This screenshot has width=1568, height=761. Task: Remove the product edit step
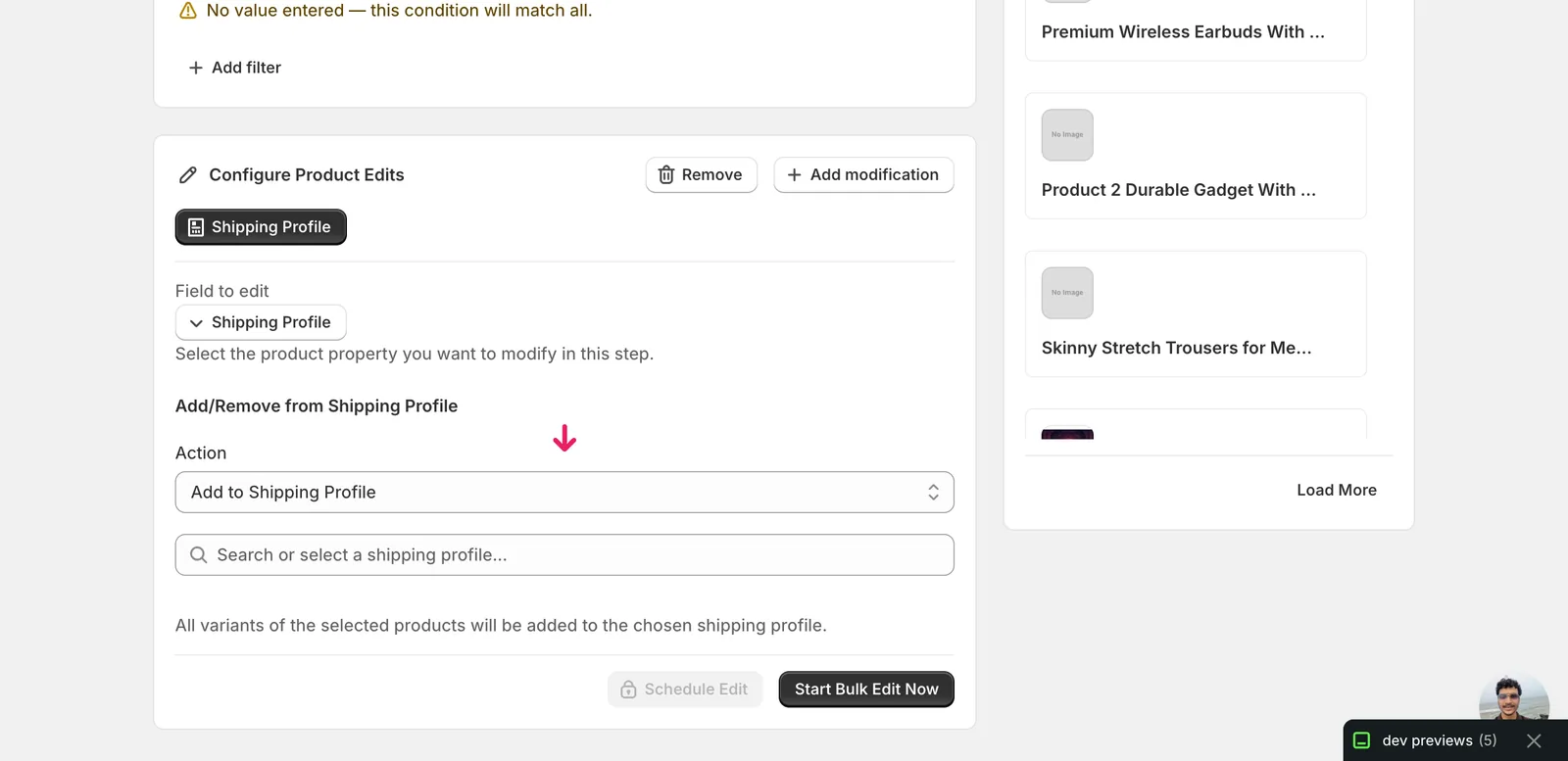coord(702,175)
